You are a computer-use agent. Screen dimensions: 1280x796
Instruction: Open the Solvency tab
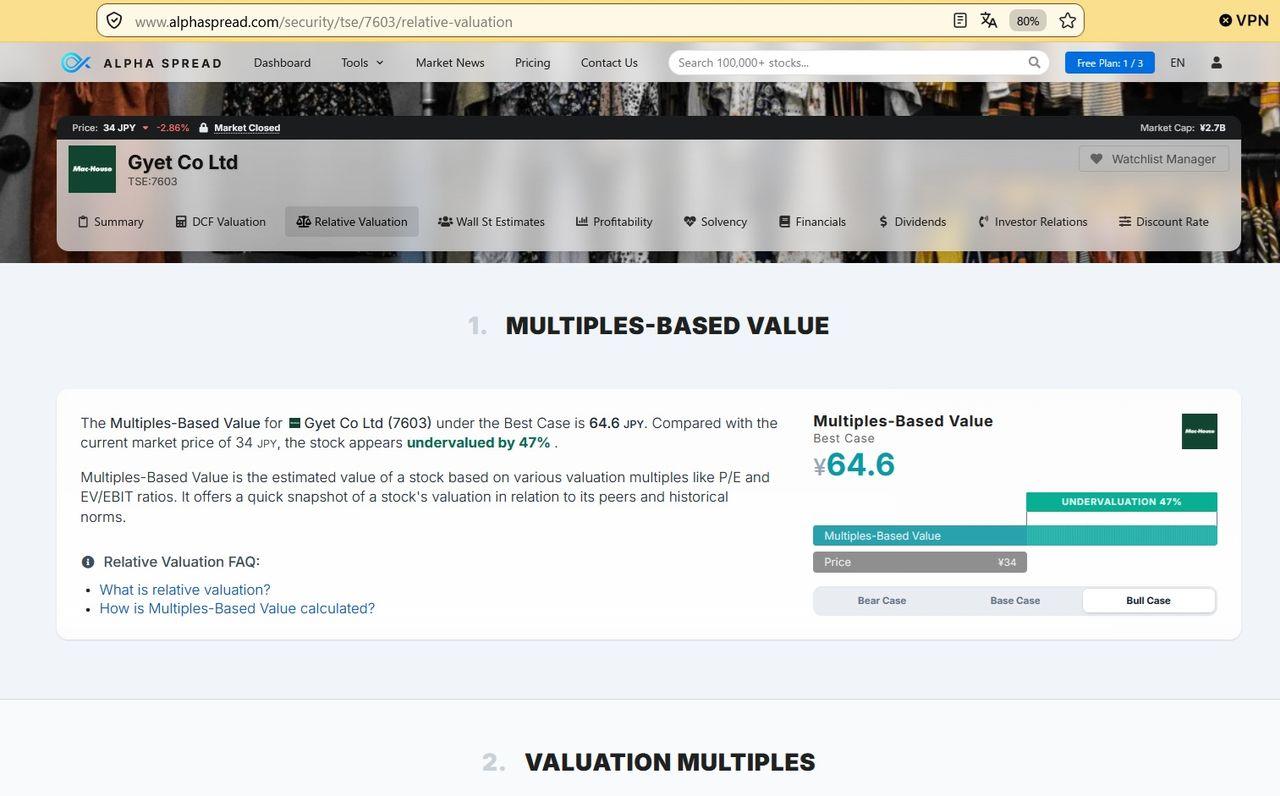point(715,222)
